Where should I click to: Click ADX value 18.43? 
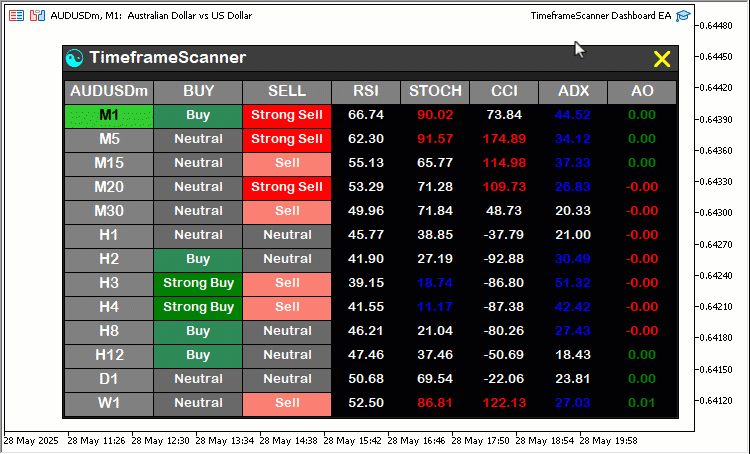click(573, 354)
